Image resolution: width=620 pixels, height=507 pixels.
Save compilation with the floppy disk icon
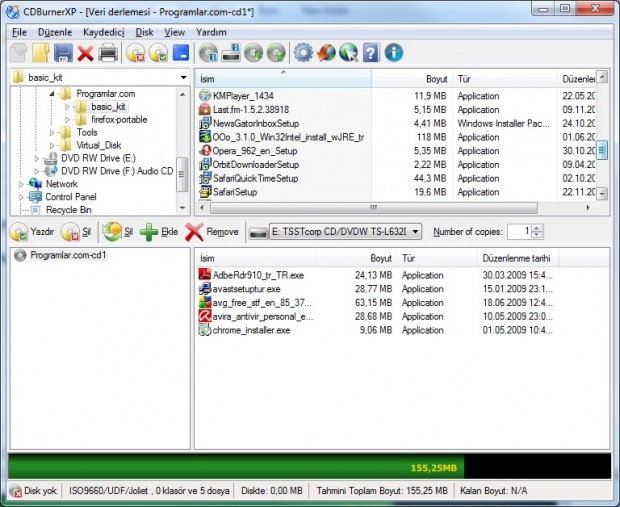(x=63, y=53)
